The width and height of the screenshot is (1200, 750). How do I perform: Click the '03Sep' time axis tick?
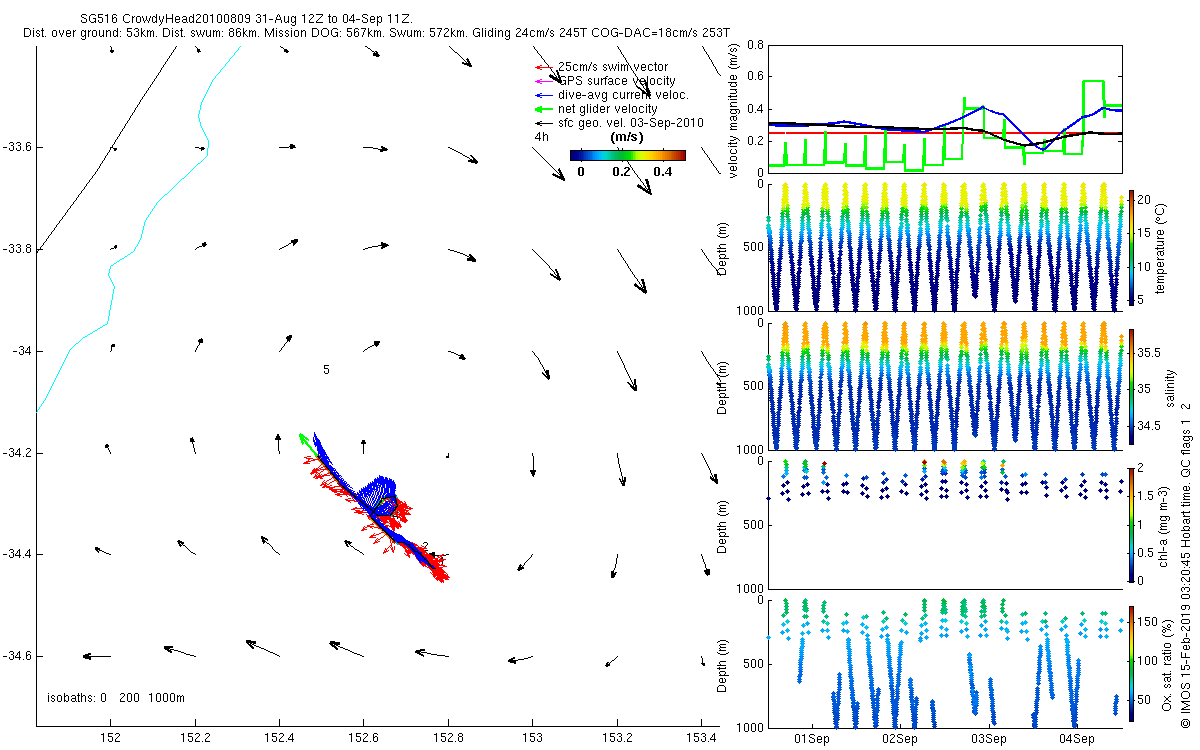988,740
